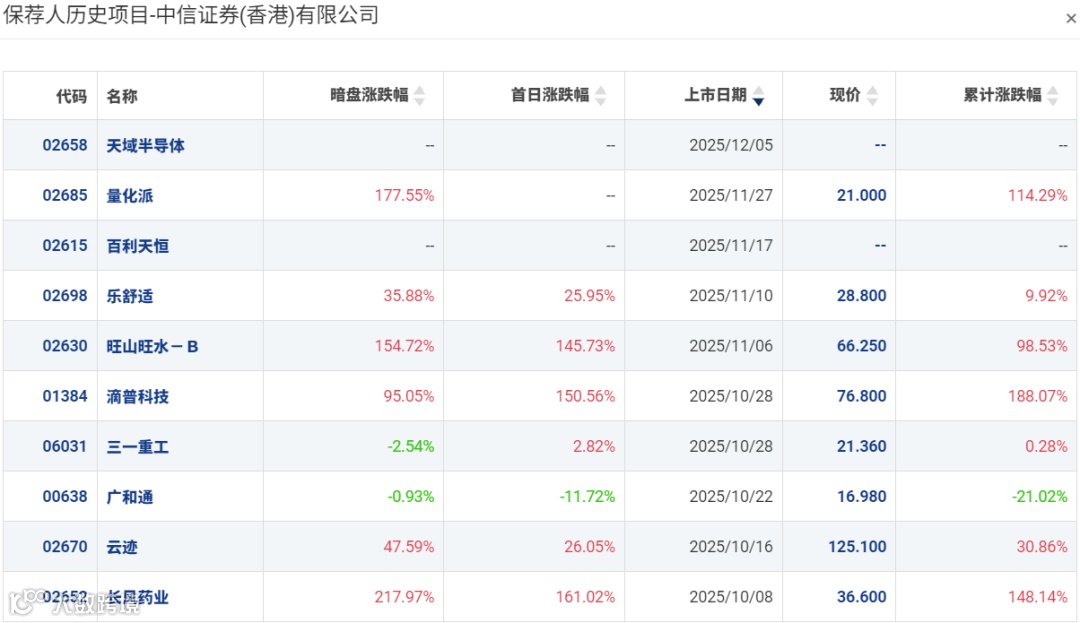Viewport: 1080px width, 623px height.
Task: Open 乐舒适 stock page
Action: coord(129,296)
